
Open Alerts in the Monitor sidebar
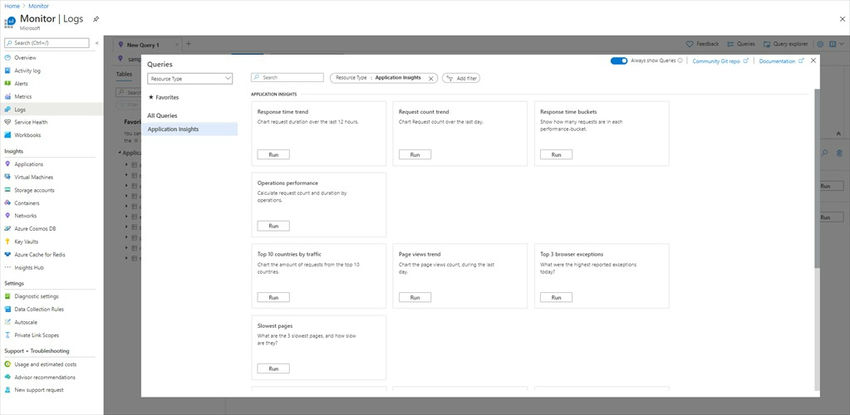coord(21,84)
